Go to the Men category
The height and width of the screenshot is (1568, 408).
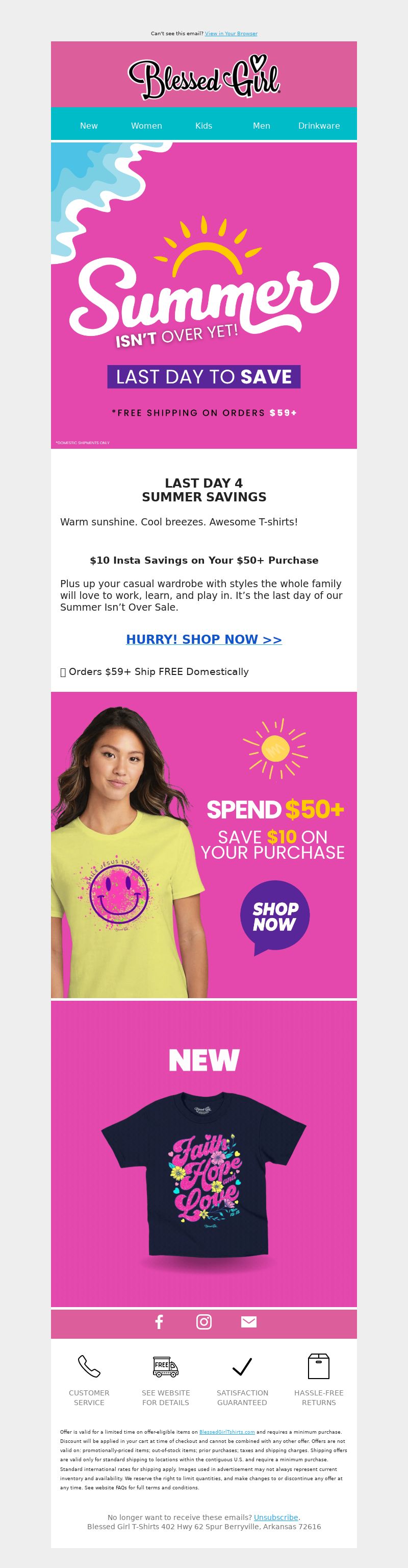click(x=262, y=126)
